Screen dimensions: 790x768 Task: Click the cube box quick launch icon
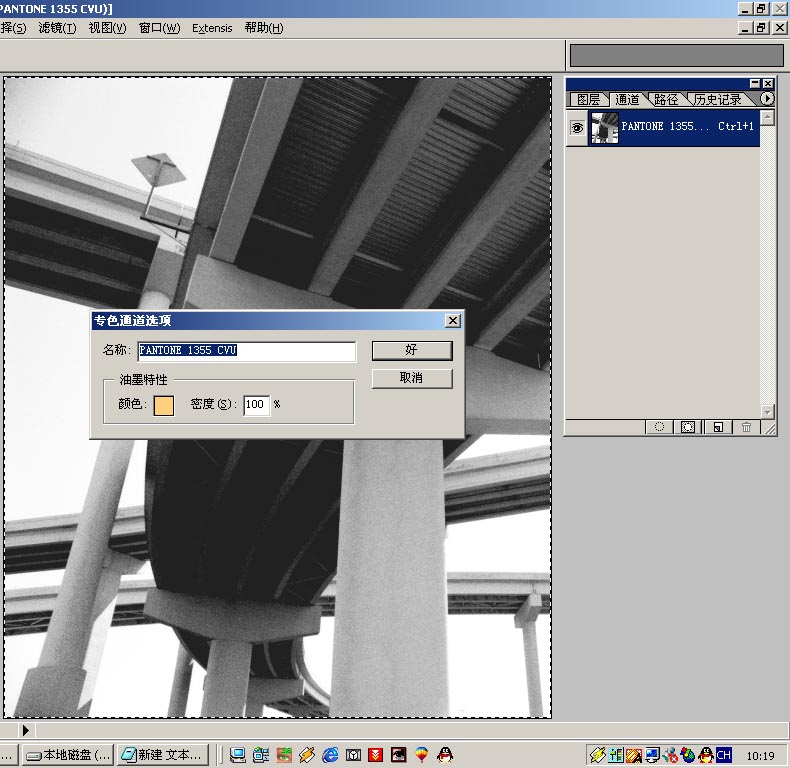[353, 754]
